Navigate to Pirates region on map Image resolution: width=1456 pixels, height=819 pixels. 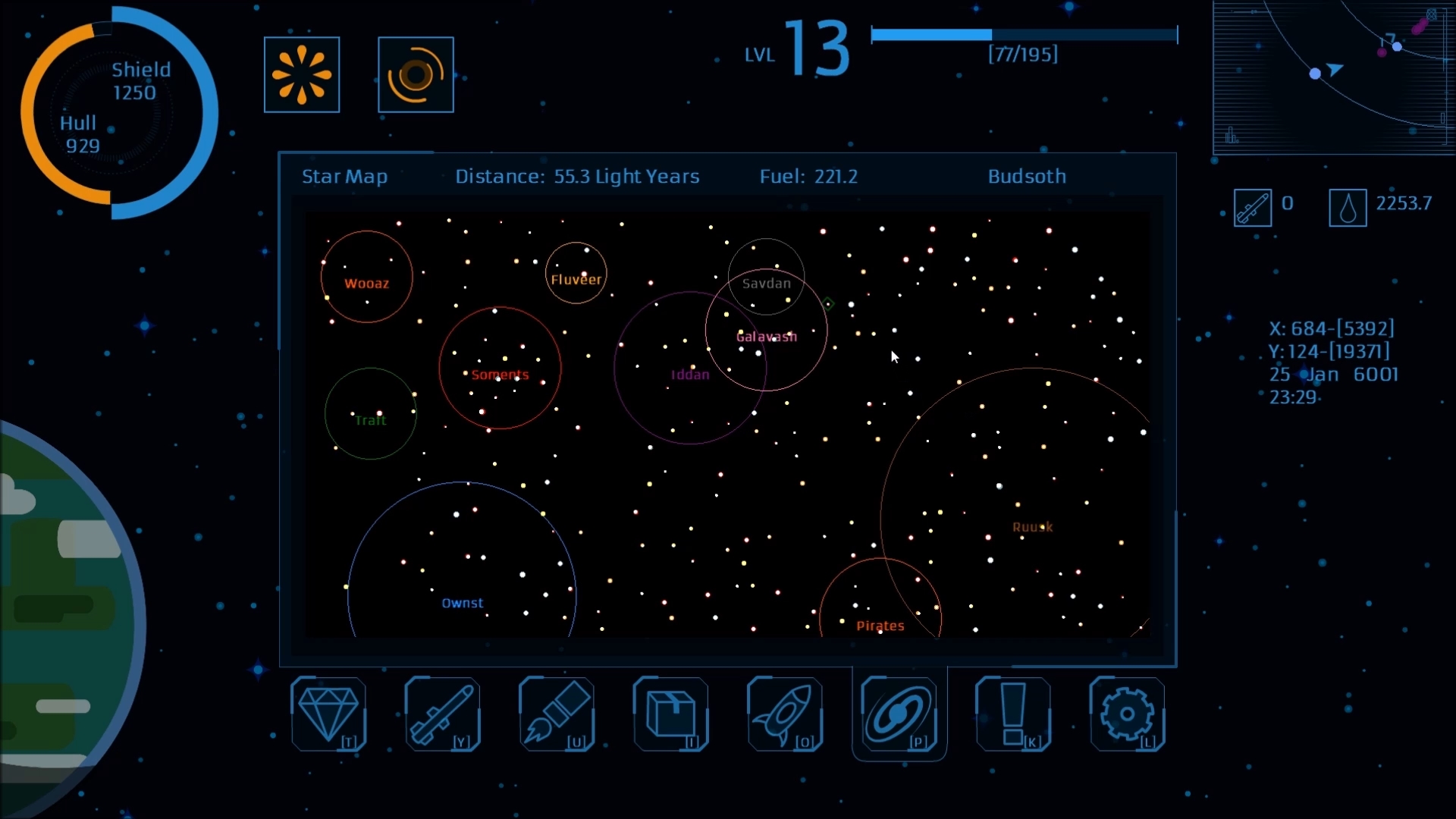coord(880,625)
